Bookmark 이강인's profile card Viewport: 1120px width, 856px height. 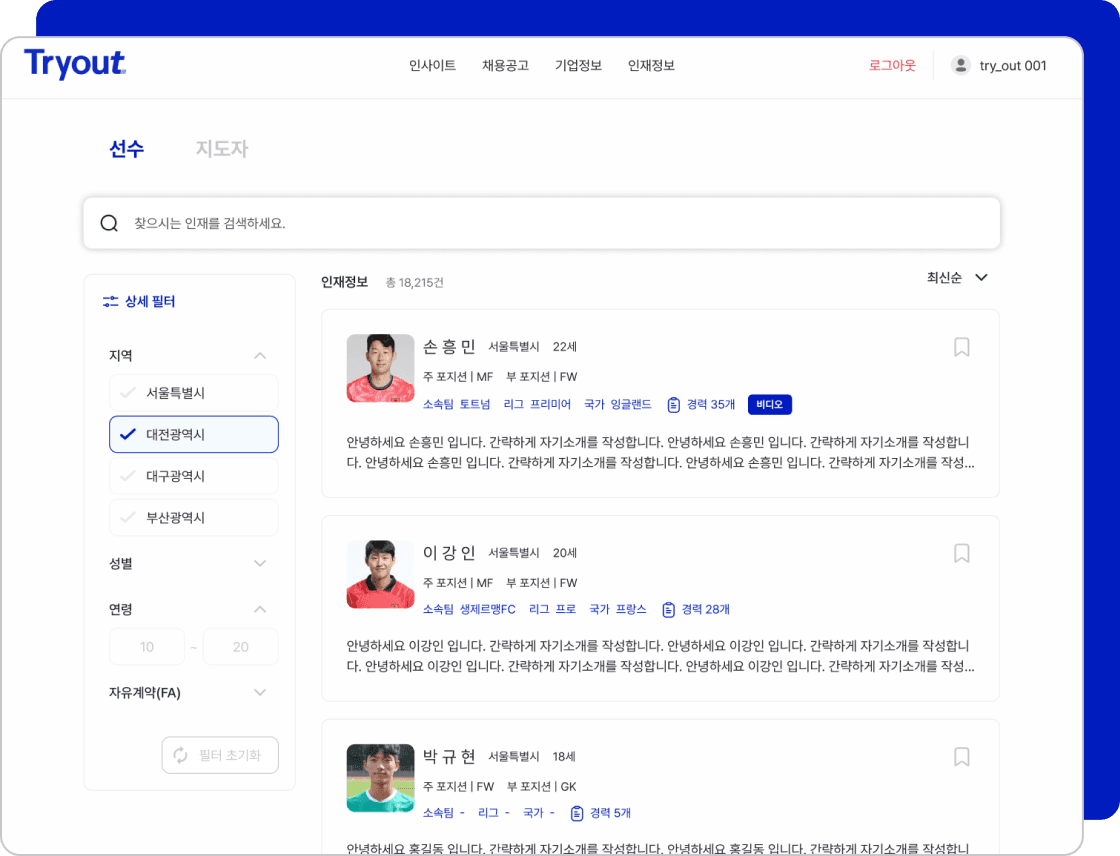pos(961,553)
